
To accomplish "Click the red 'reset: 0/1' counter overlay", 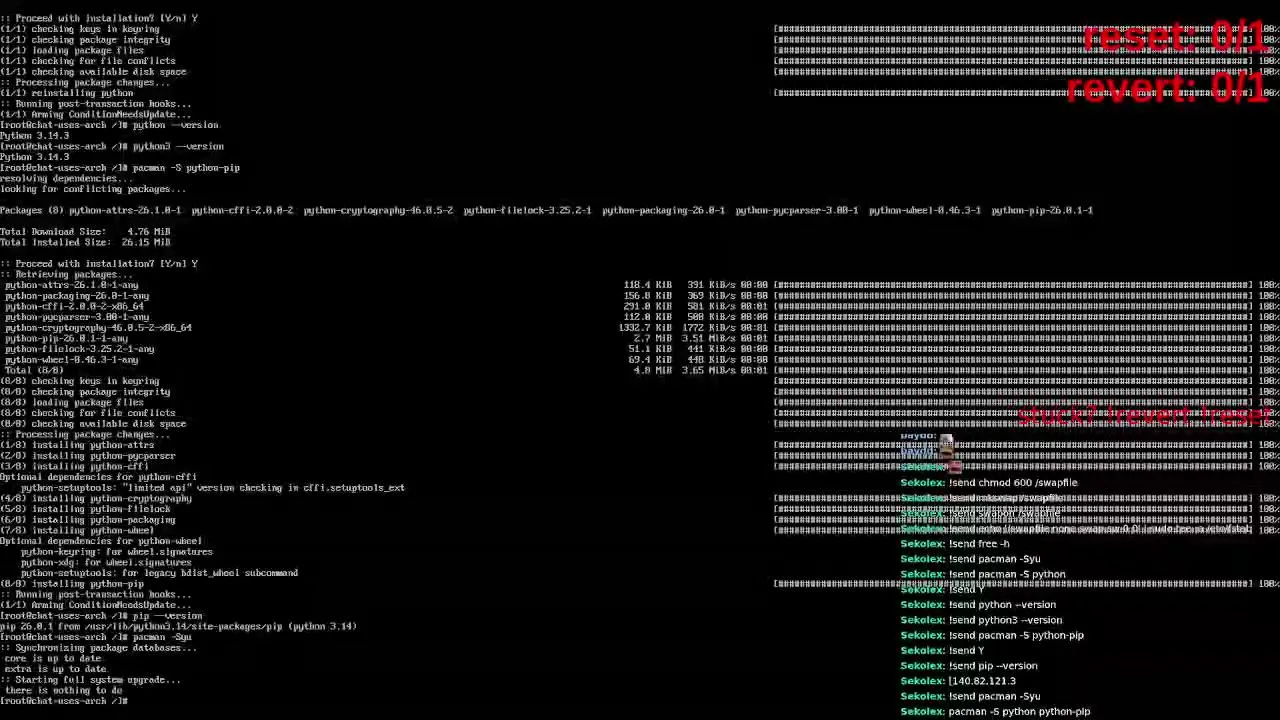I will pos(1174,38).
